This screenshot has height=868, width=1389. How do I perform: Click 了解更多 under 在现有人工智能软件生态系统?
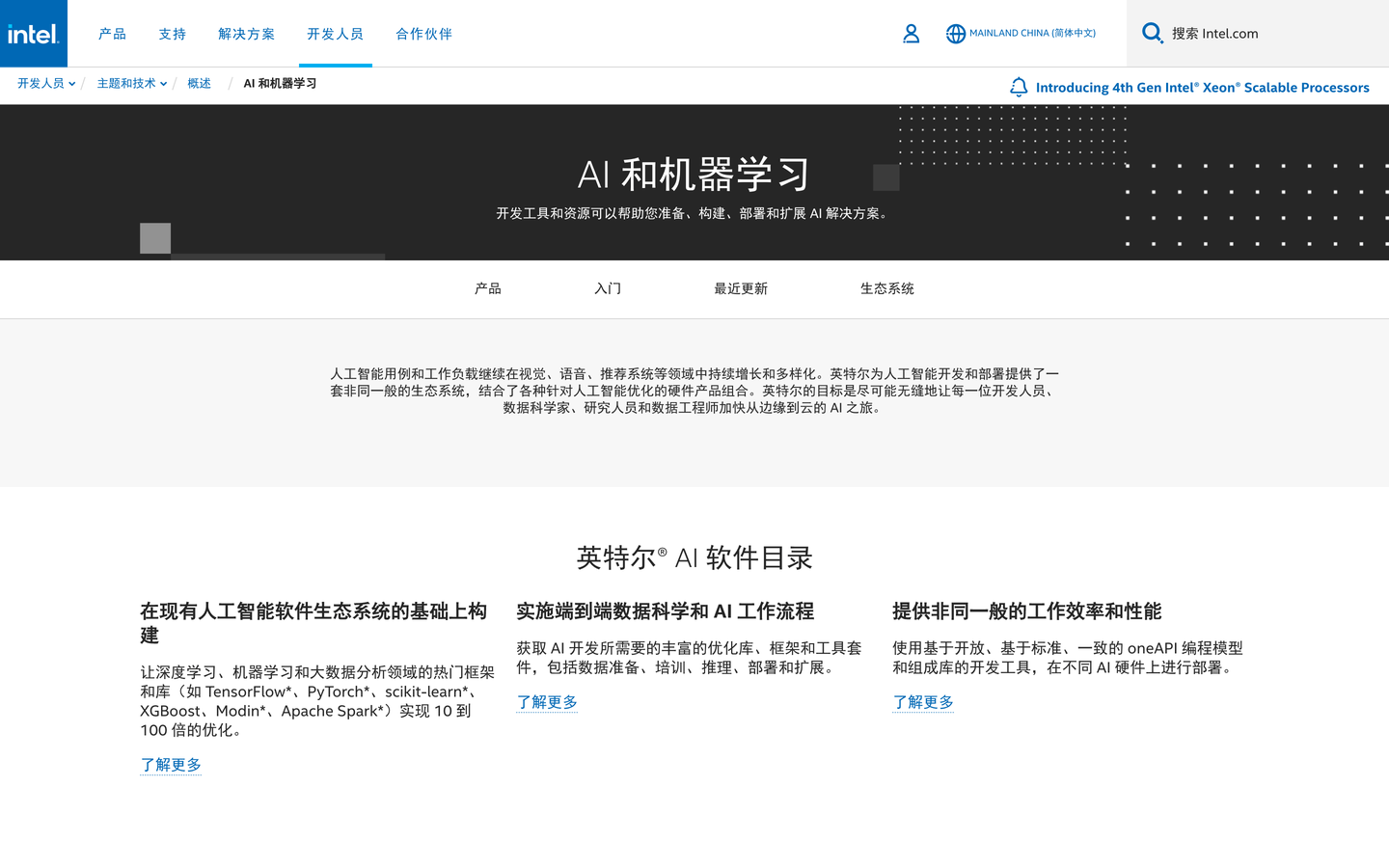(171, 765)
